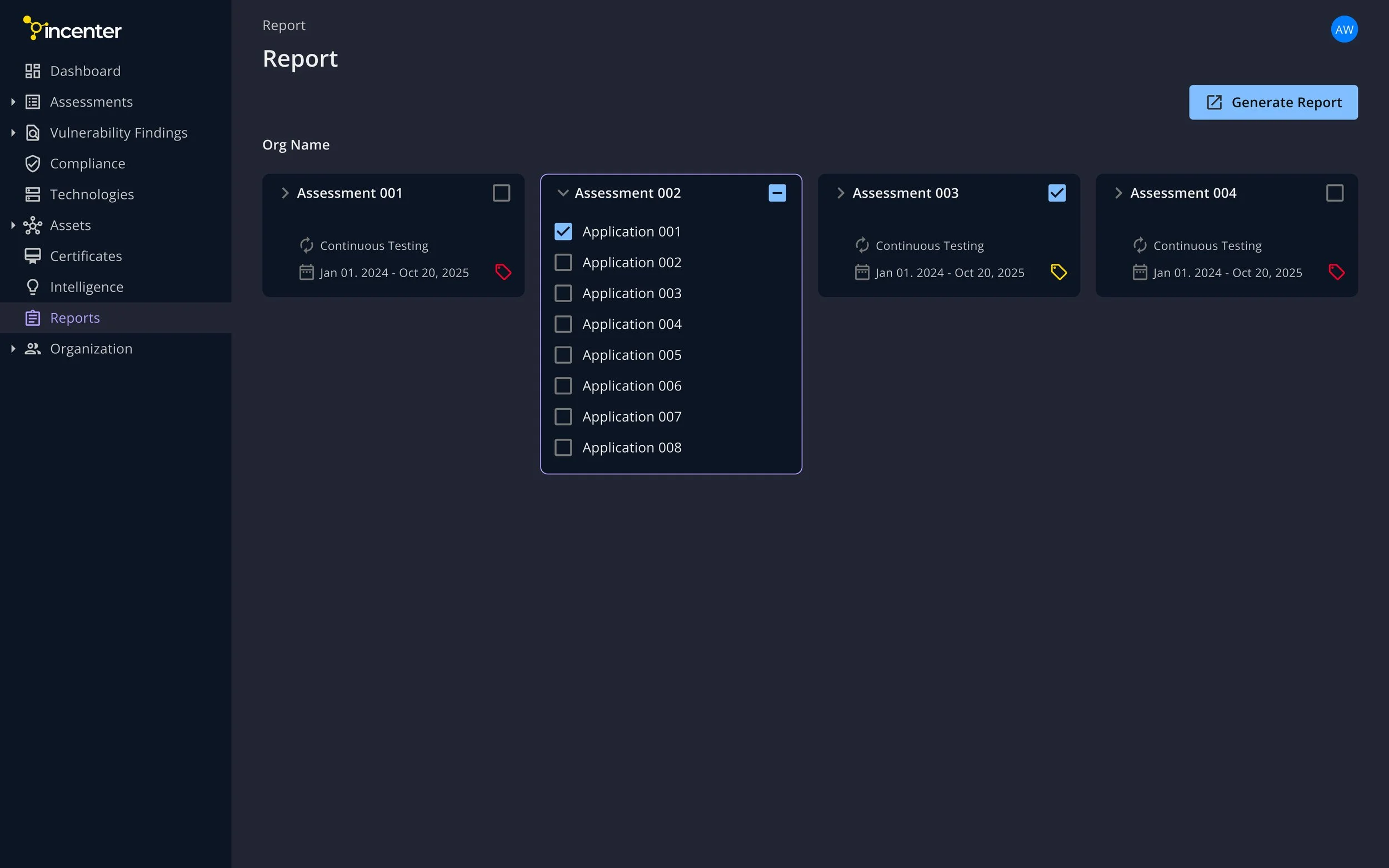Screen dimensions: 1389x868
Task: Uncheck the Assessment 003 checkbox
Action: [1057, 193]
